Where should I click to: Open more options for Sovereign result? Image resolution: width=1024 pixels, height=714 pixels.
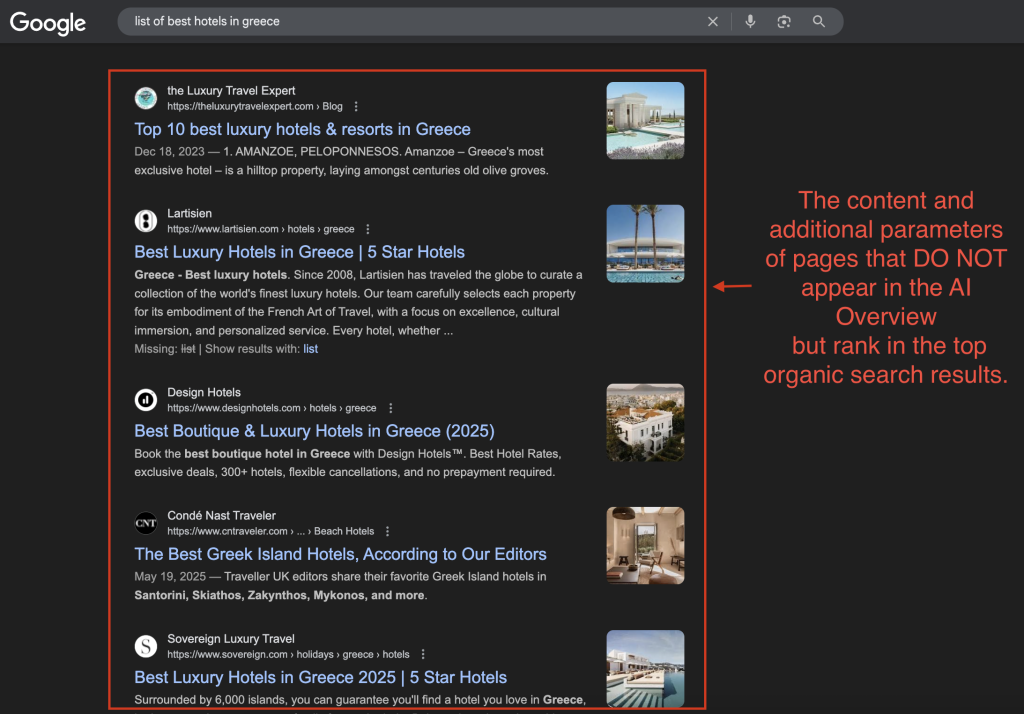point(423,654)
